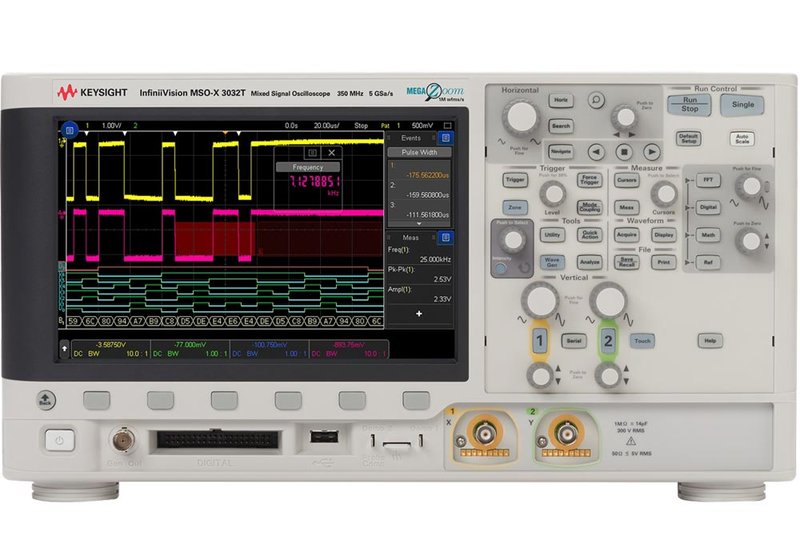Push channel 2 vertical scale knob
Viewport: 800px width, 560px height.
[x=608, y=300]
